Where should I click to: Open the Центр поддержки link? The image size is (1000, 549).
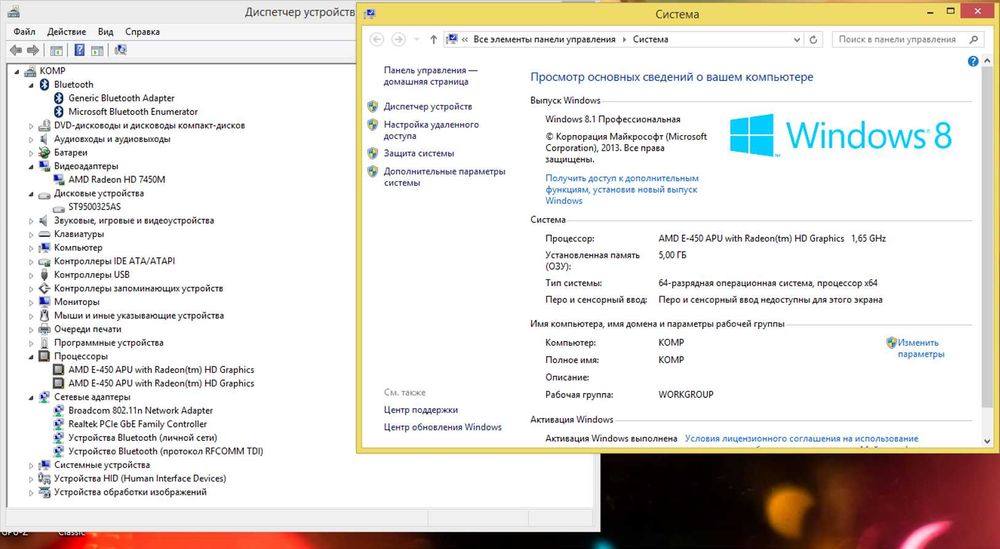(421, 410)
